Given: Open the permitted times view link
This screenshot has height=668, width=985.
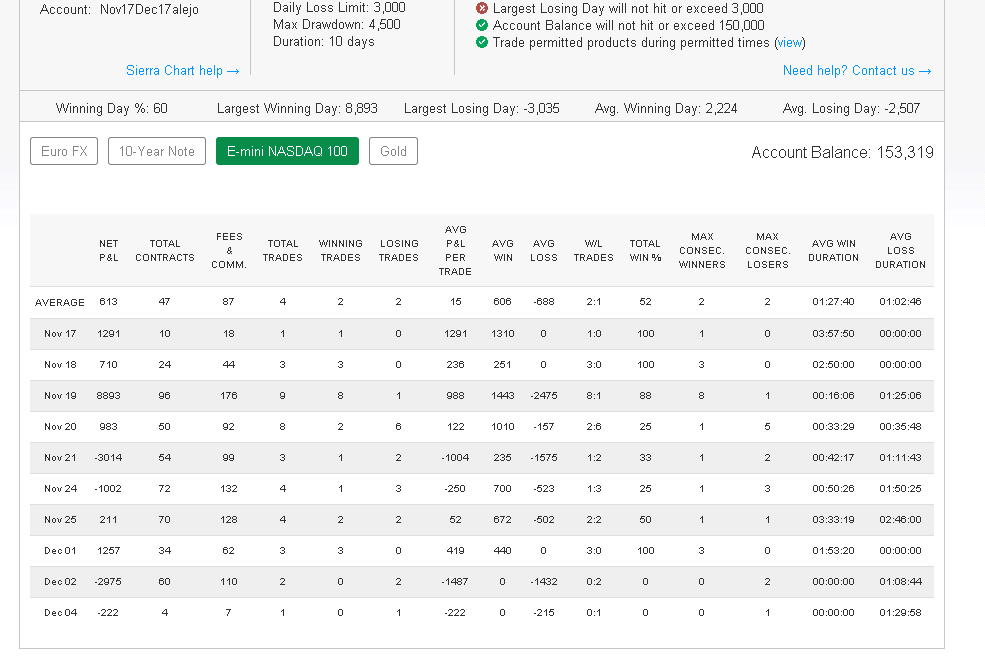Looking at the screenshot, I should click(790, 42).
